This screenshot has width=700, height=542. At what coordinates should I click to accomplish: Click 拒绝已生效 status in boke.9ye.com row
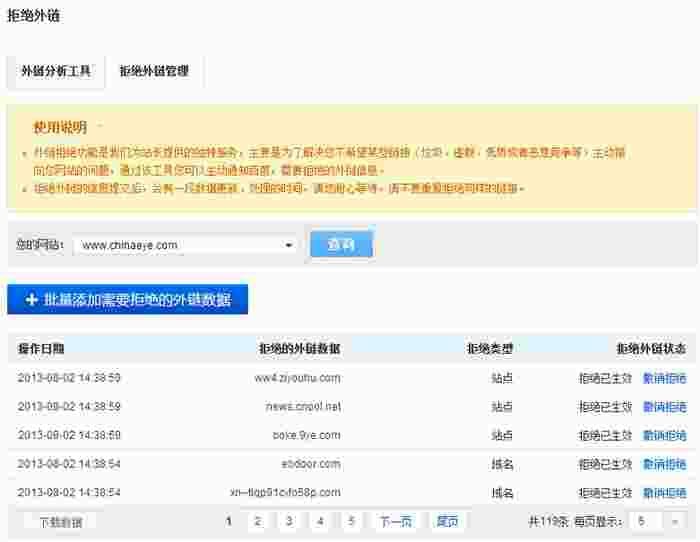tap(605, 435)
